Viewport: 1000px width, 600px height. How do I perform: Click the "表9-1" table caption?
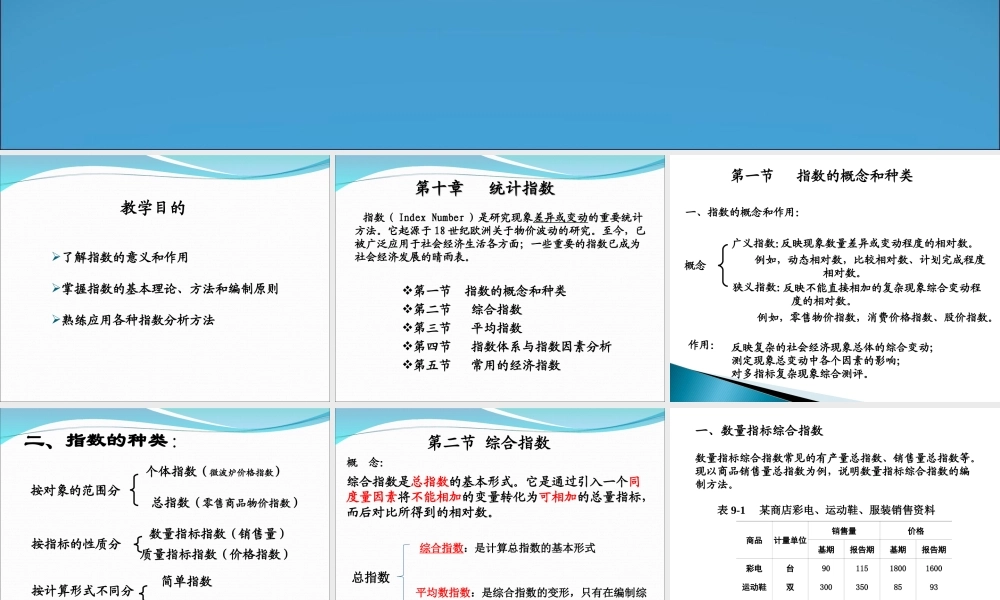click(x=731, y=509)
